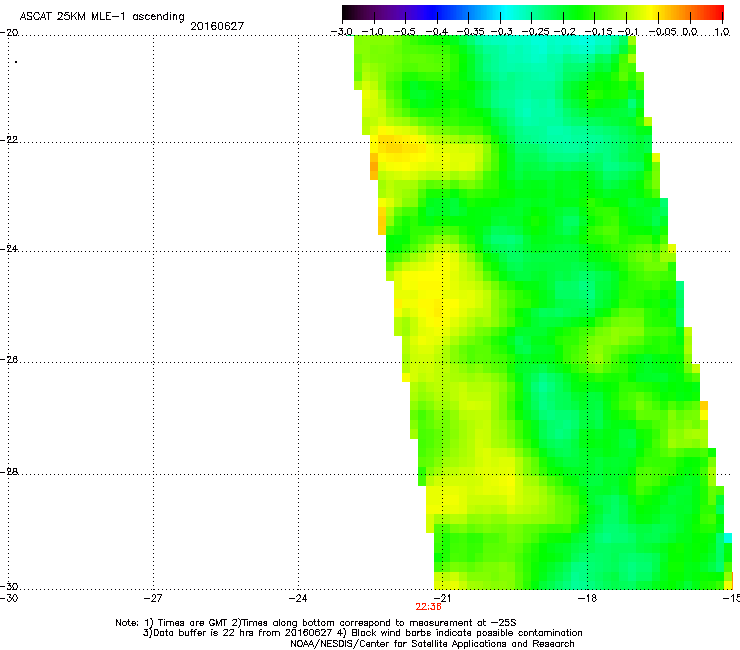Select the -30 latitude label on left axis
This screenshot has height=650, width=740.
[9, 586]
